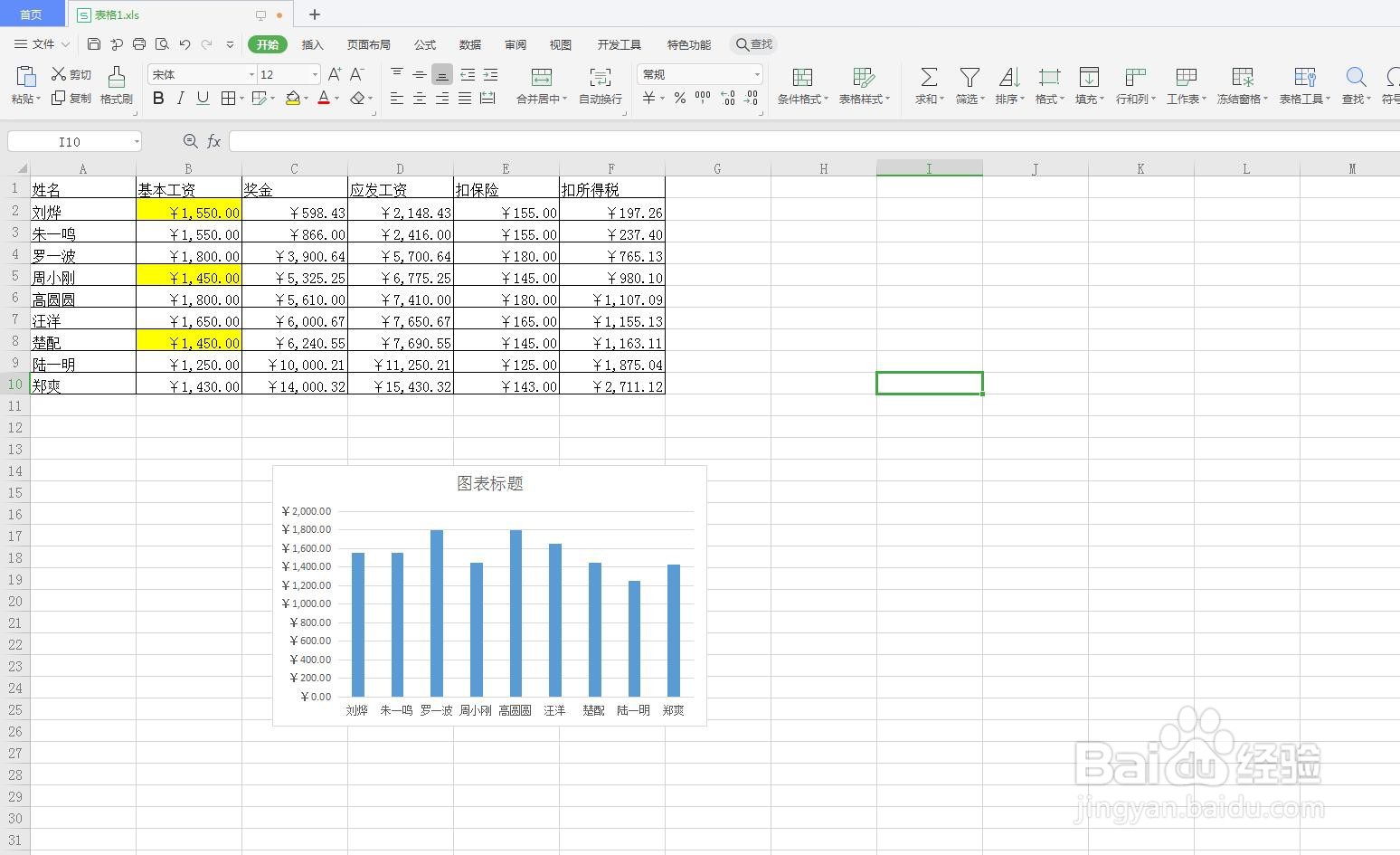1400x855 pixels.
Task: Click the Rows and Columns (行和列) icon
Action: [1135, 78]
